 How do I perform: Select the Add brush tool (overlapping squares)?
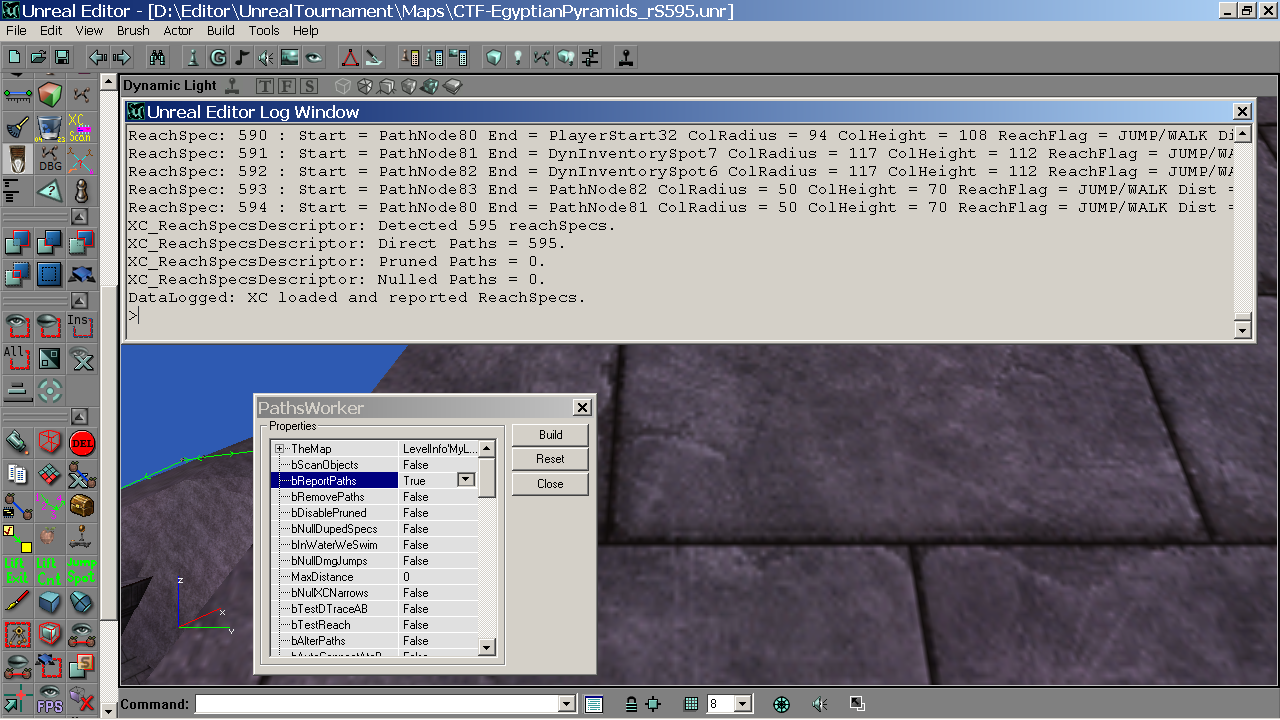coord(18,242)
